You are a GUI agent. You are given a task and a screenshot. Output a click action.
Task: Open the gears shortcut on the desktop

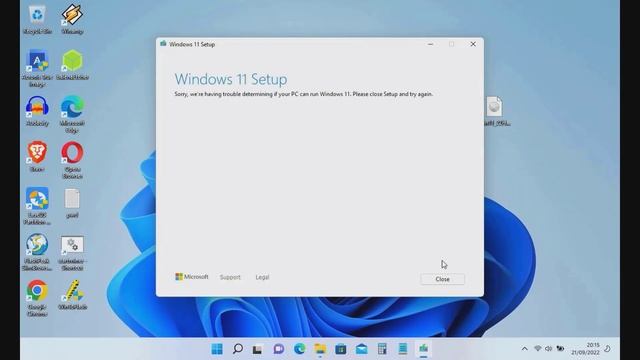(x=72, y=252)
